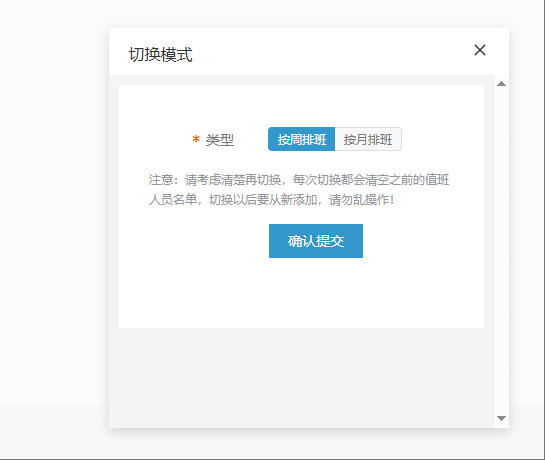The width and height of the screenshot is (545, 460).
Task: Click the 类型 field label
Action: point(219,140)
